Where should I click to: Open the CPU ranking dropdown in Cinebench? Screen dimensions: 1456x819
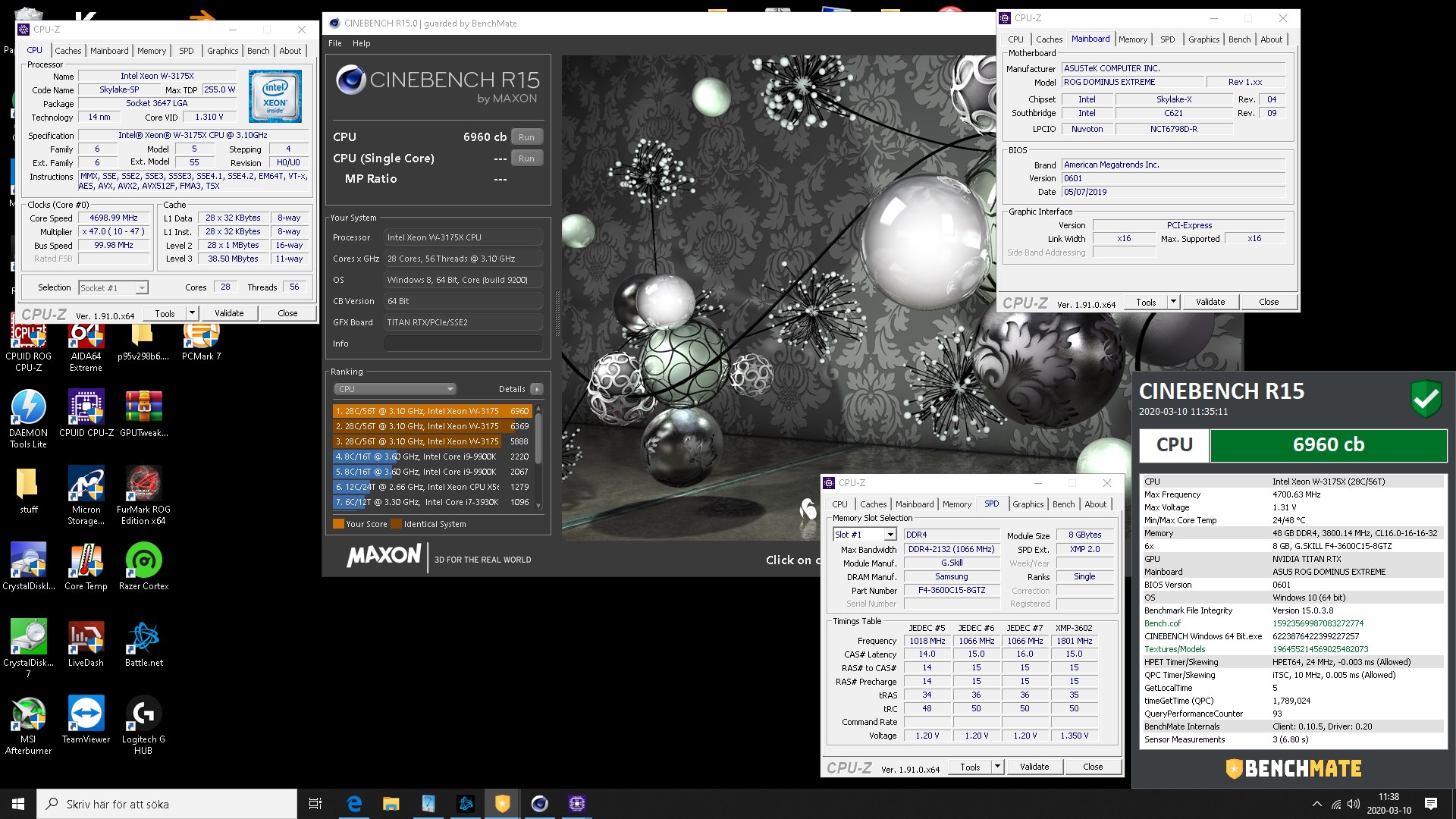pyautogui.click(x=395, y=389)
